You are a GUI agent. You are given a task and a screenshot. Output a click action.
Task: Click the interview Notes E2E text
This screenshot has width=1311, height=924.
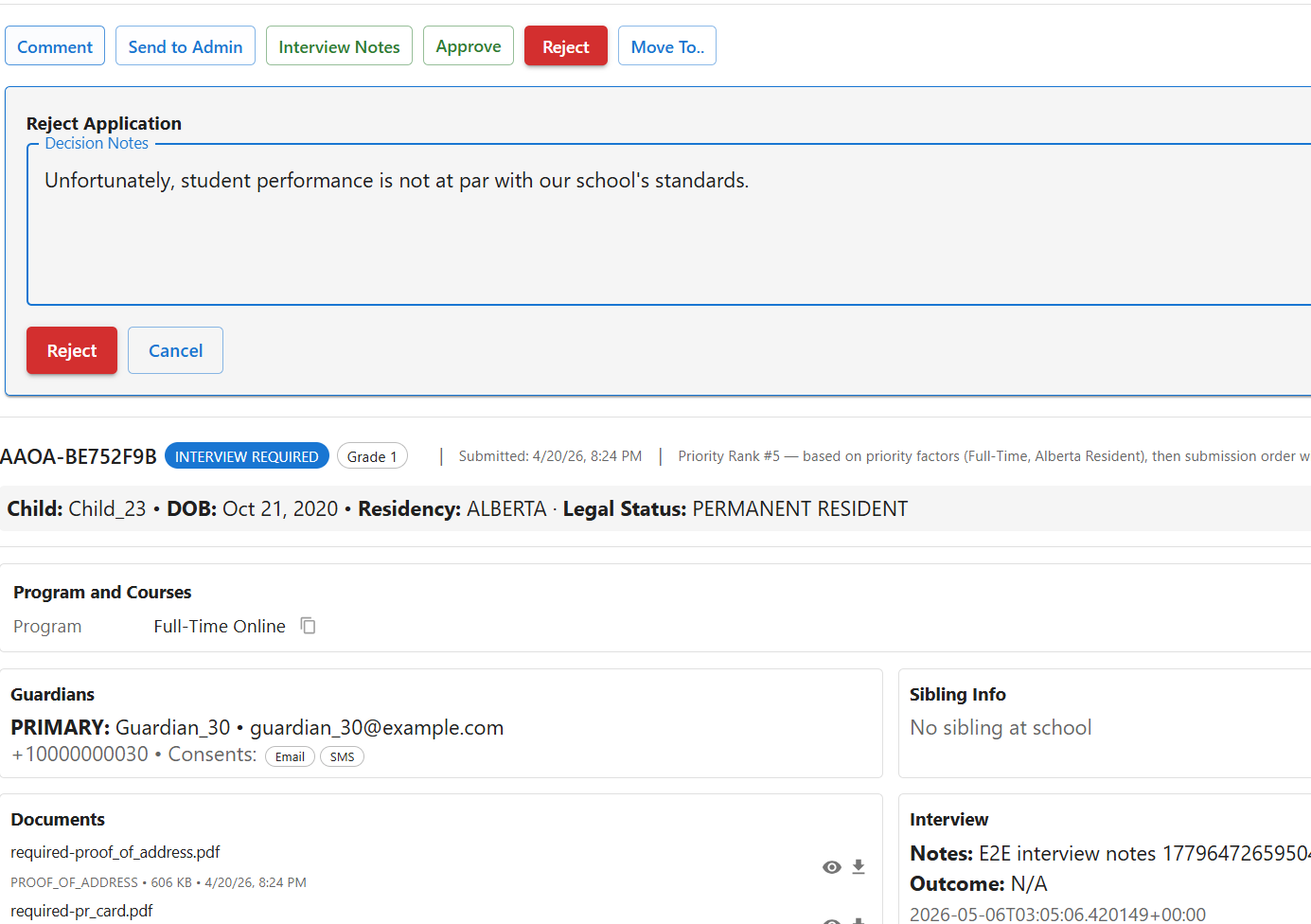point(1109,854)
